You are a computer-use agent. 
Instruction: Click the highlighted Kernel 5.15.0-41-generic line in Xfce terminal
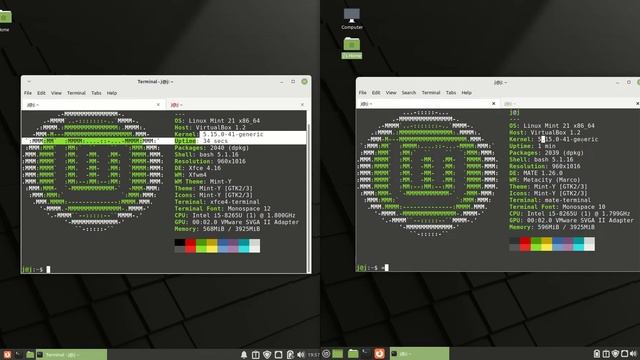pos(219,134)
